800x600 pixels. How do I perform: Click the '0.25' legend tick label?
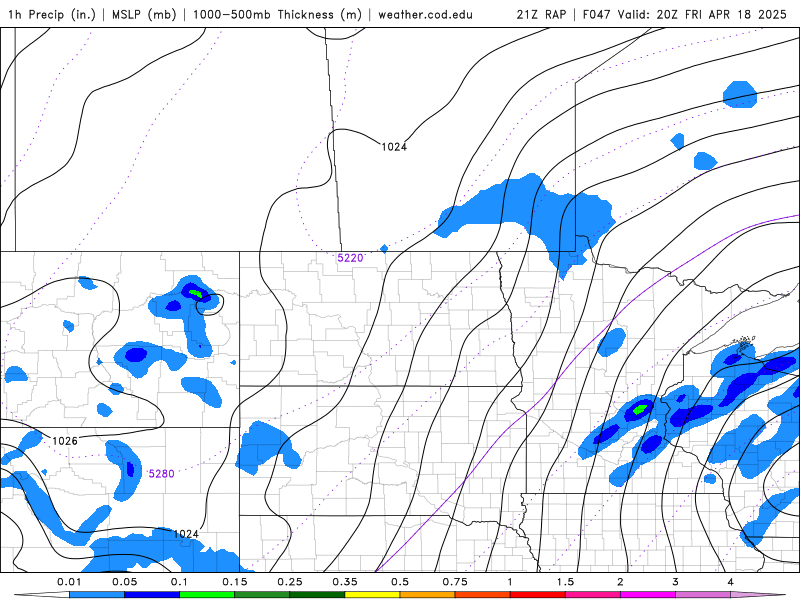[x=290, y=582]
